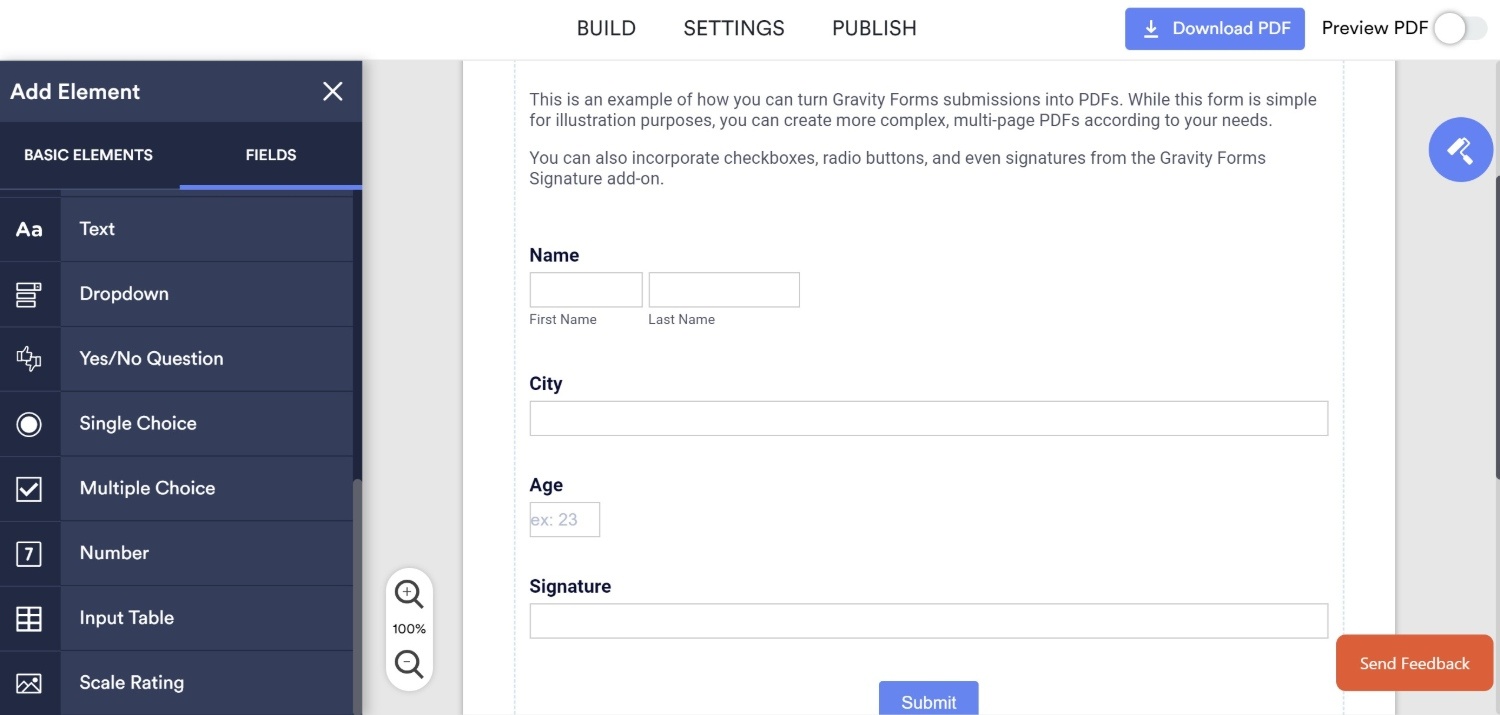Select the Single Choice element icon

pos(29,423)
